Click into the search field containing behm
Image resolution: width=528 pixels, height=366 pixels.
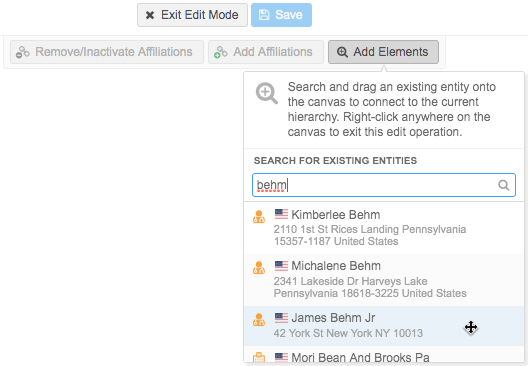[x=384, y=185]
